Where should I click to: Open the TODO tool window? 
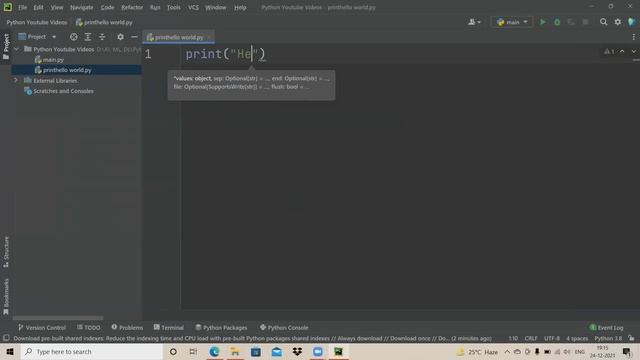click(x=89, y=327)
